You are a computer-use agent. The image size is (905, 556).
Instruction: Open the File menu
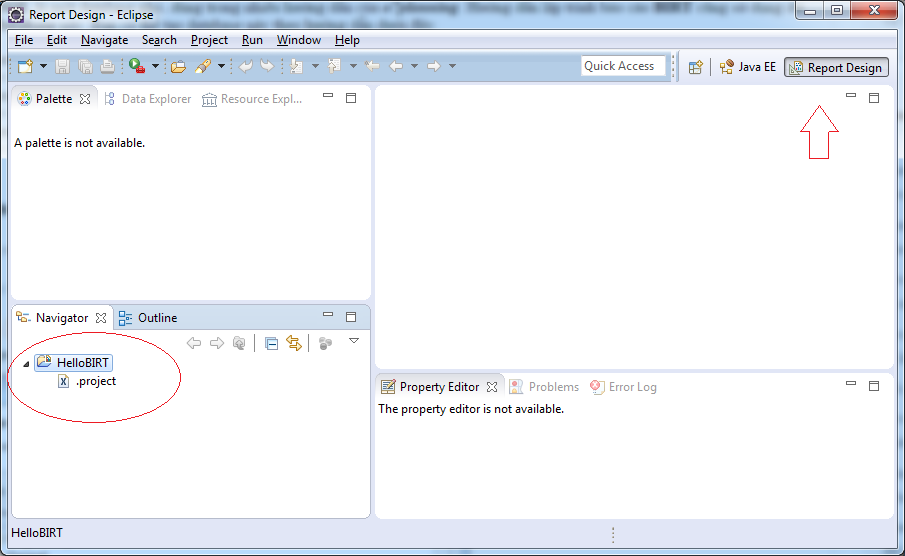coord(24,40)
